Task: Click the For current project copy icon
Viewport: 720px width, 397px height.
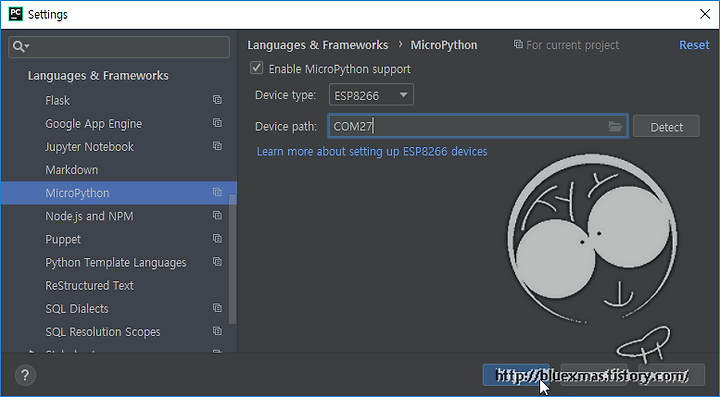Action: click(x=518, y=45)
